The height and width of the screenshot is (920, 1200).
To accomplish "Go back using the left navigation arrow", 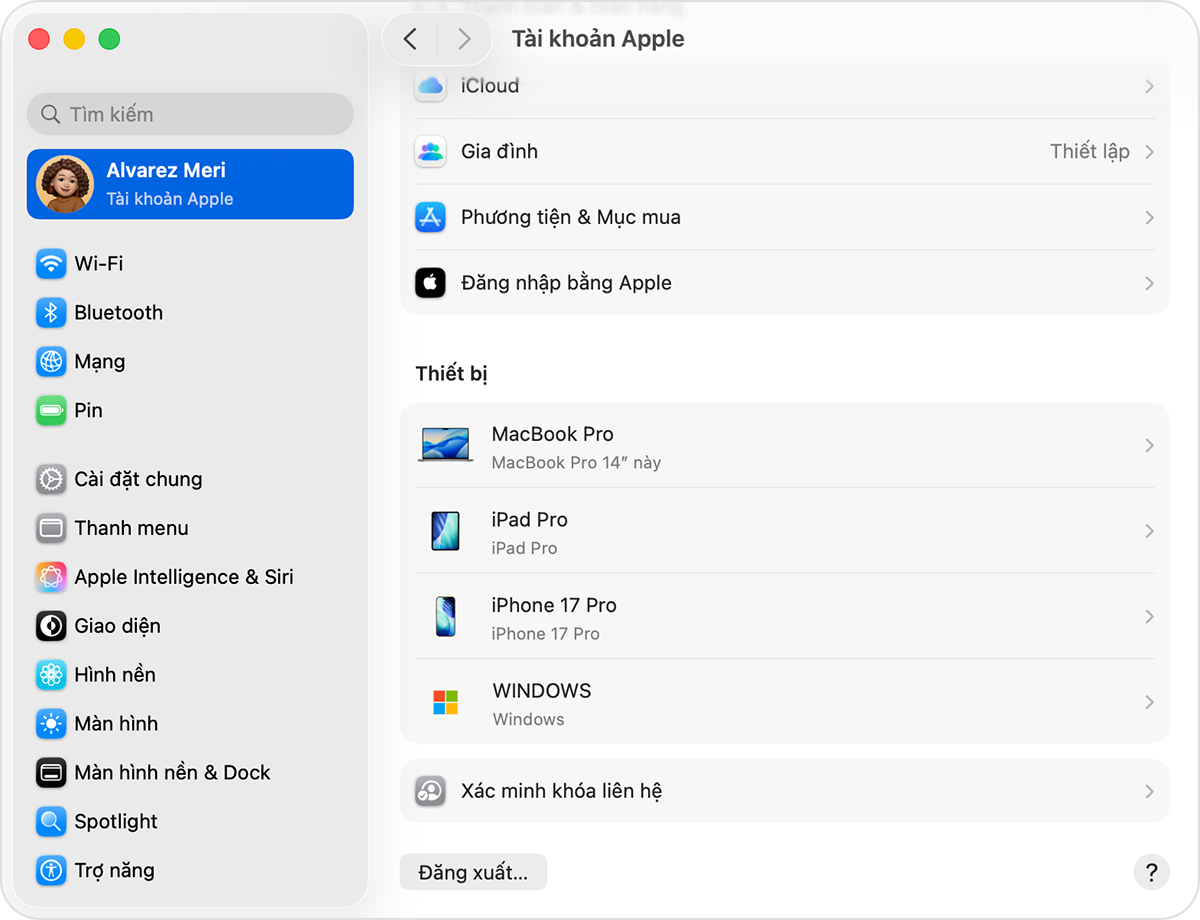I will coord(410,38).
